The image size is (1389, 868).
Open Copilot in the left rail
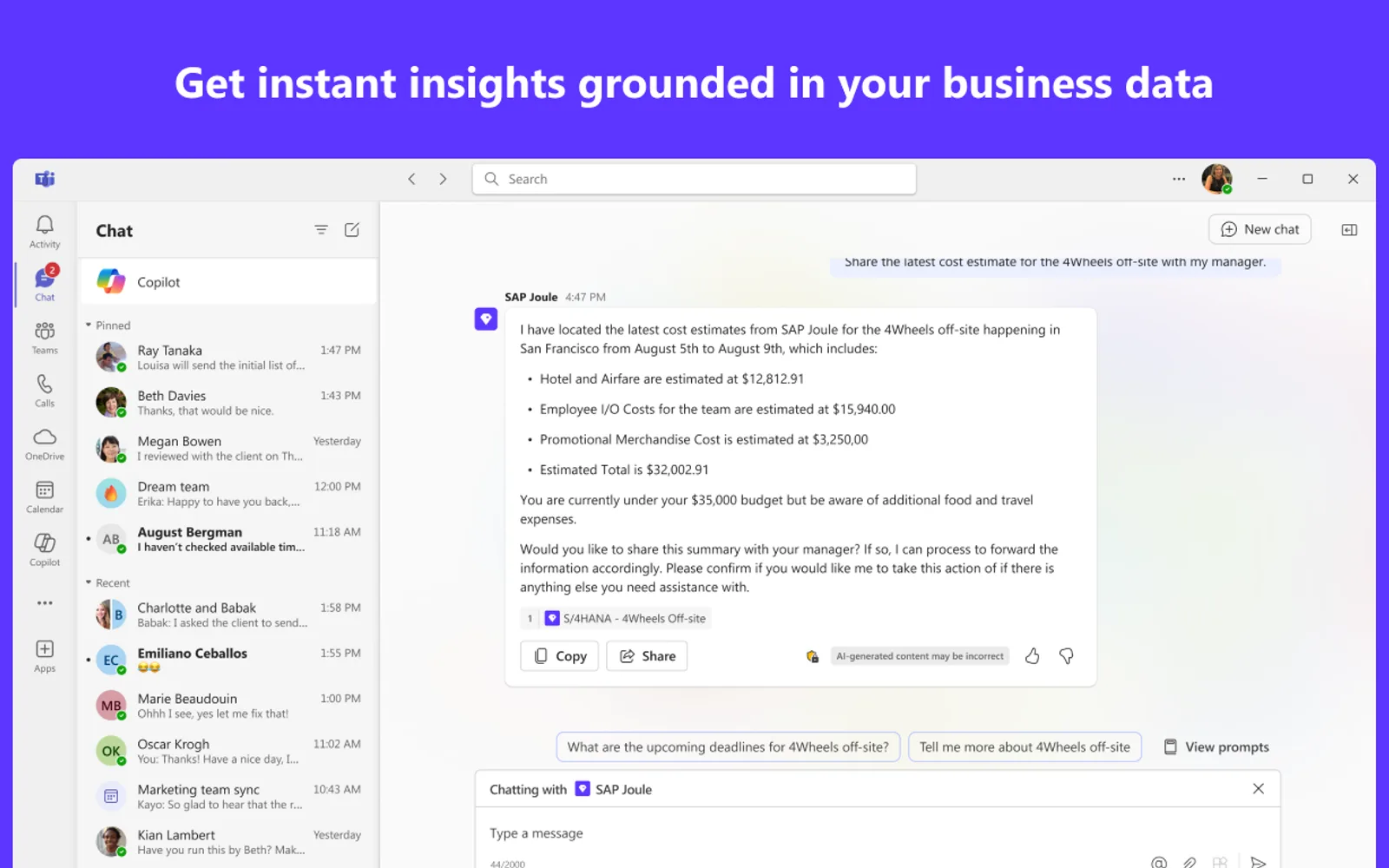pos(44,549)
